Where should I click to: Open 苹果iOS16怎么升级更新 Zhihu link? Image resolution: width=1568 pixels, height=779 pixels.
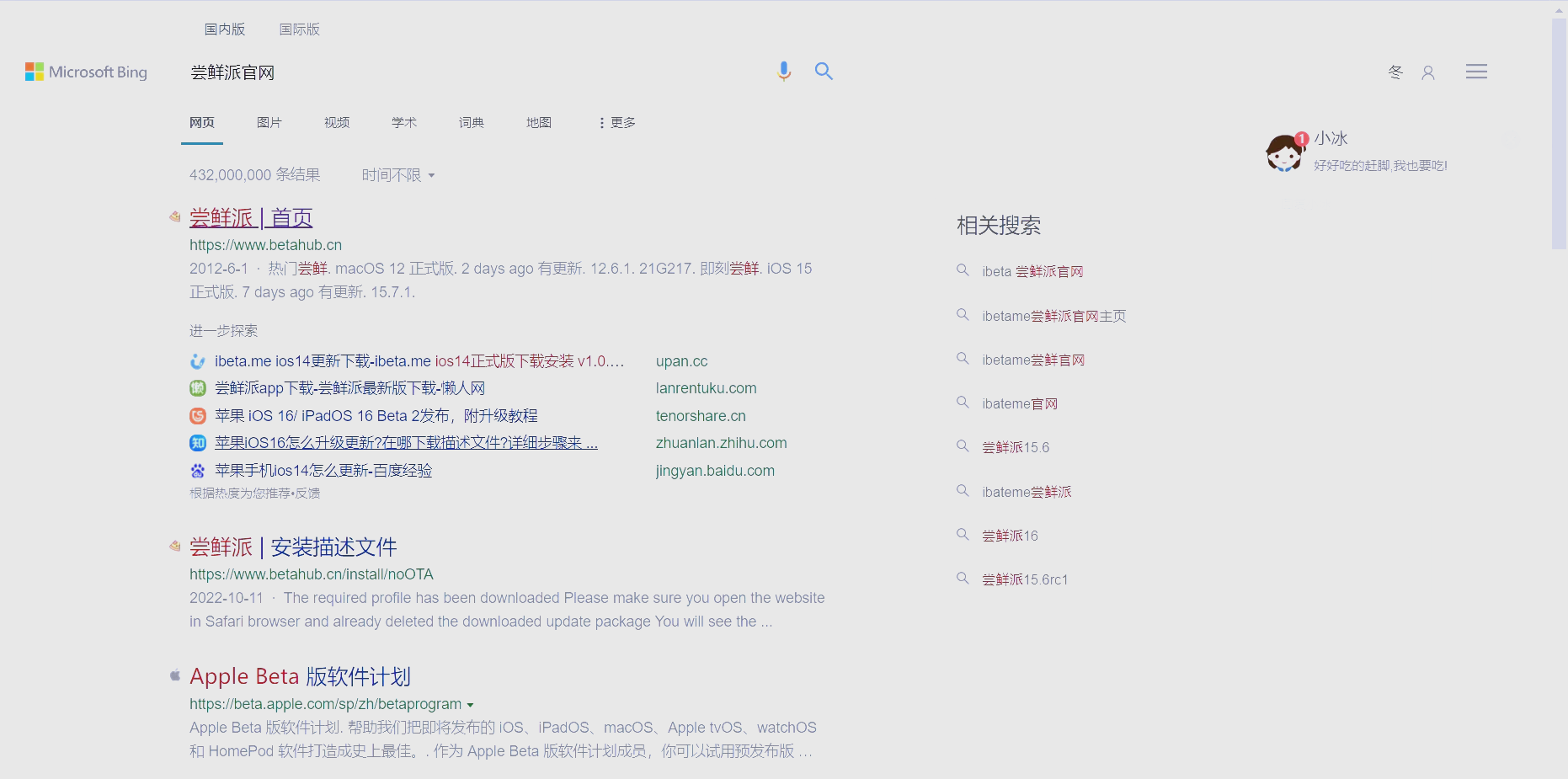click(406, 443)
